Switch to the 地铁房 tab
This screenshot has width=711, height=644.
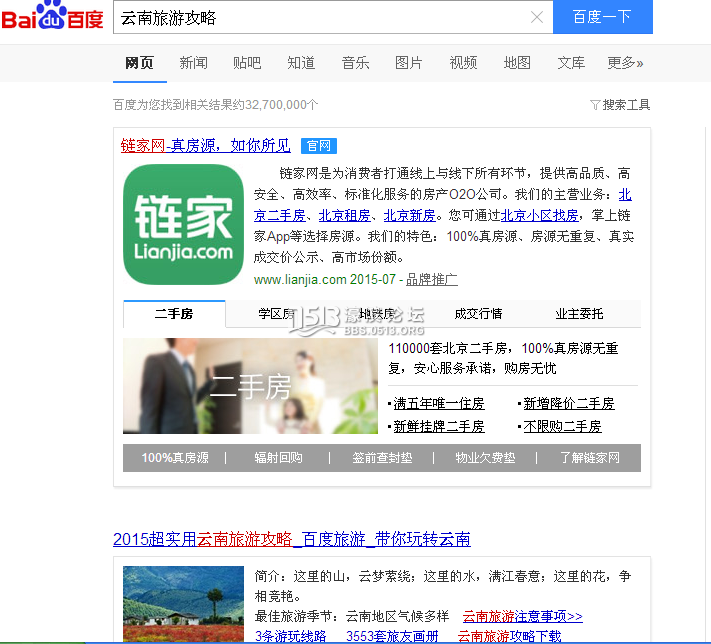click(378, 314)
